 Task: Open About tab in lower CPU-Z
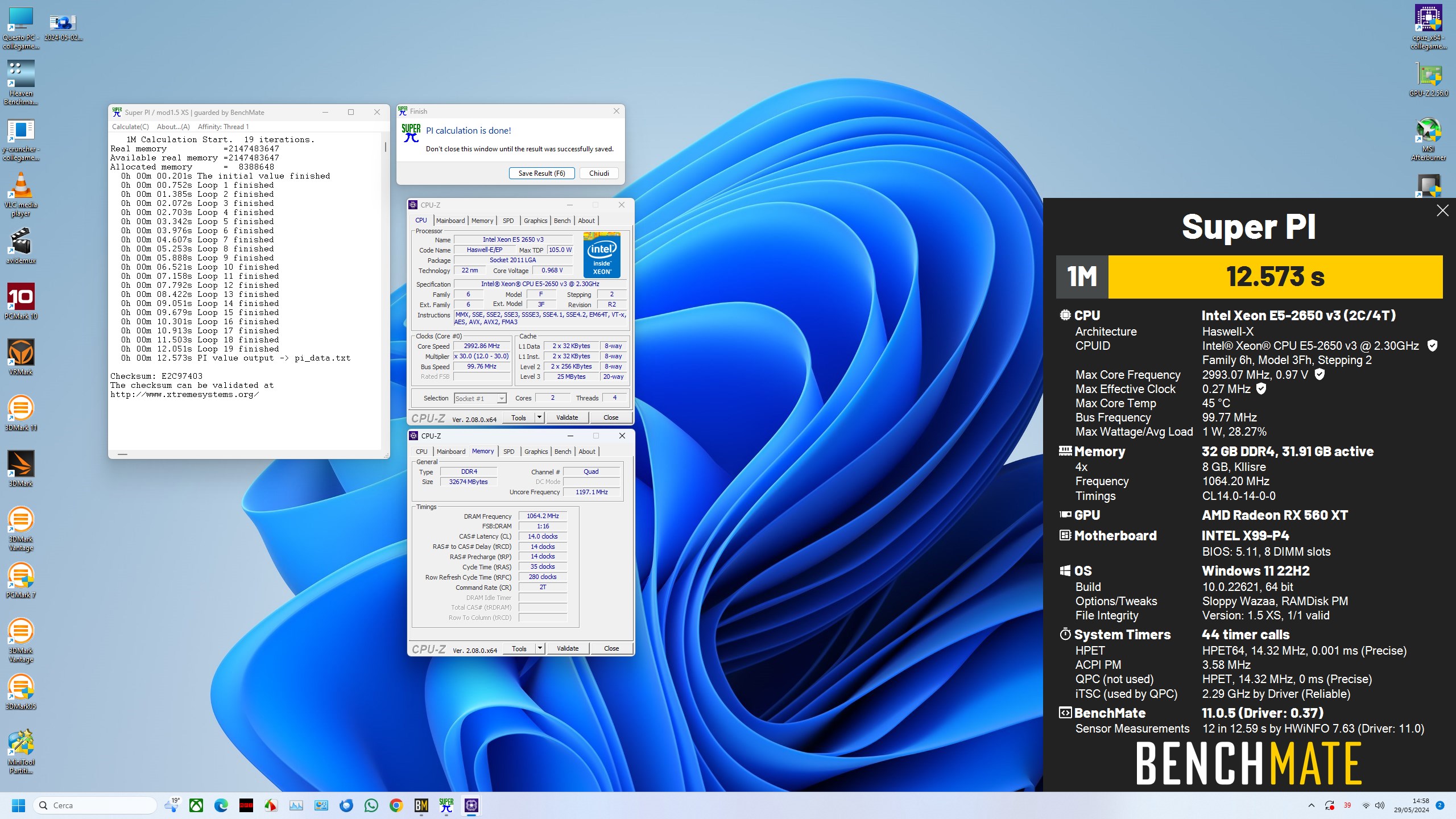point(587,452)
